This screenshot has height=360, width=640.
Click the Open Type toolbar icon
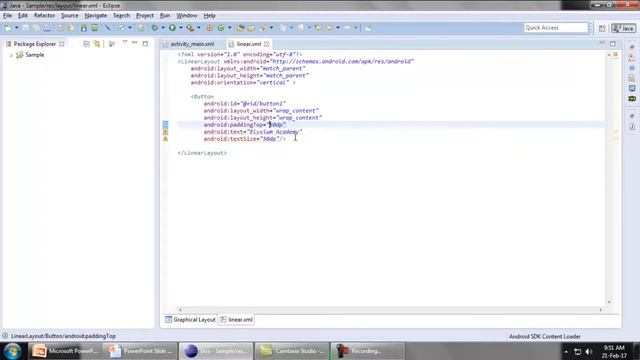pyautogui.click(x=240, y=28)
